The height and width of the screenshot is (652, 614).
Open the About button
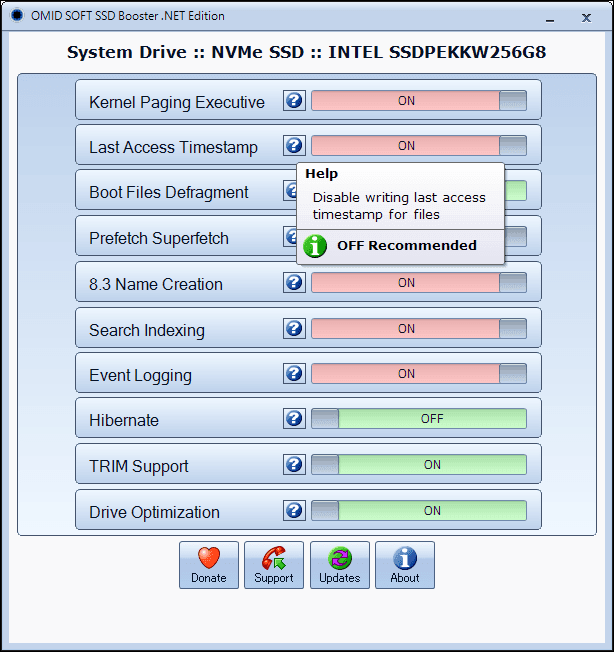(x=405, y=565)
